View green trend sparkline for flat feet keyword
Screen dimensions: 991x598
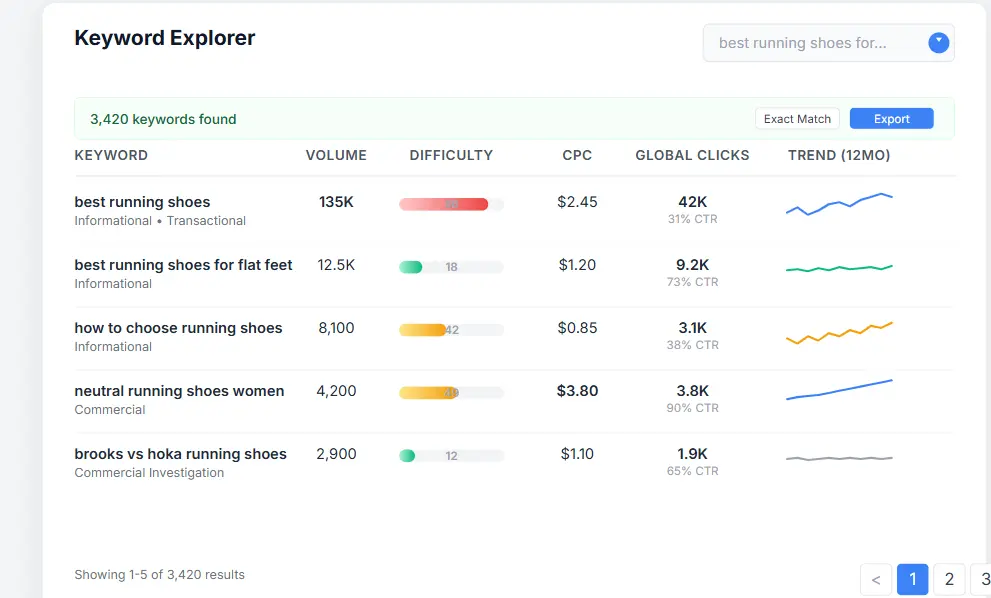point(839,268)
